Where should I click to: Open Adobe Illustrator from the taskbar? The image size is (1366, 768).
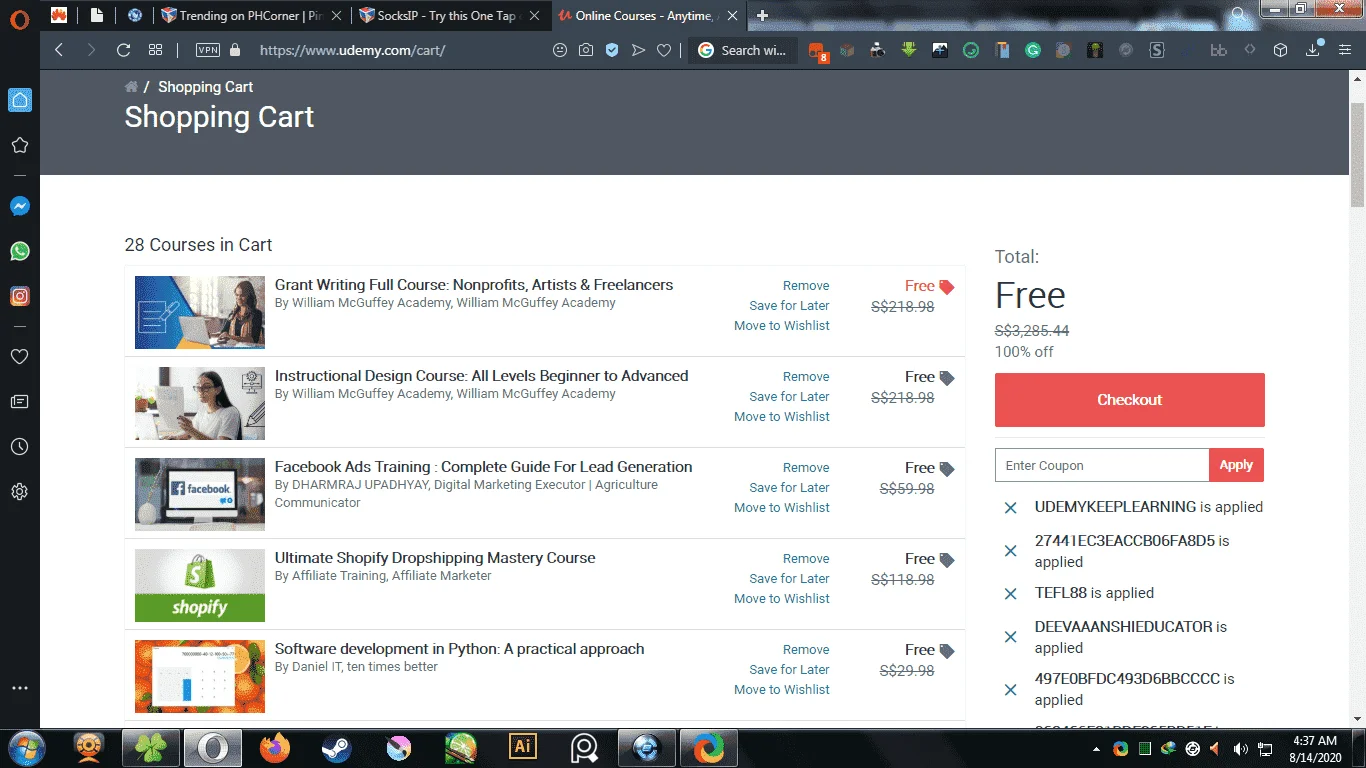click(521, 748)
